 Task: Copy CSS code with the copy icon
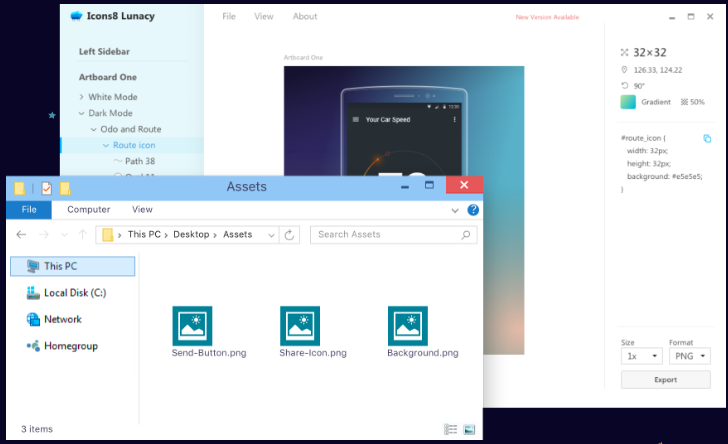[x=707, y=138]
